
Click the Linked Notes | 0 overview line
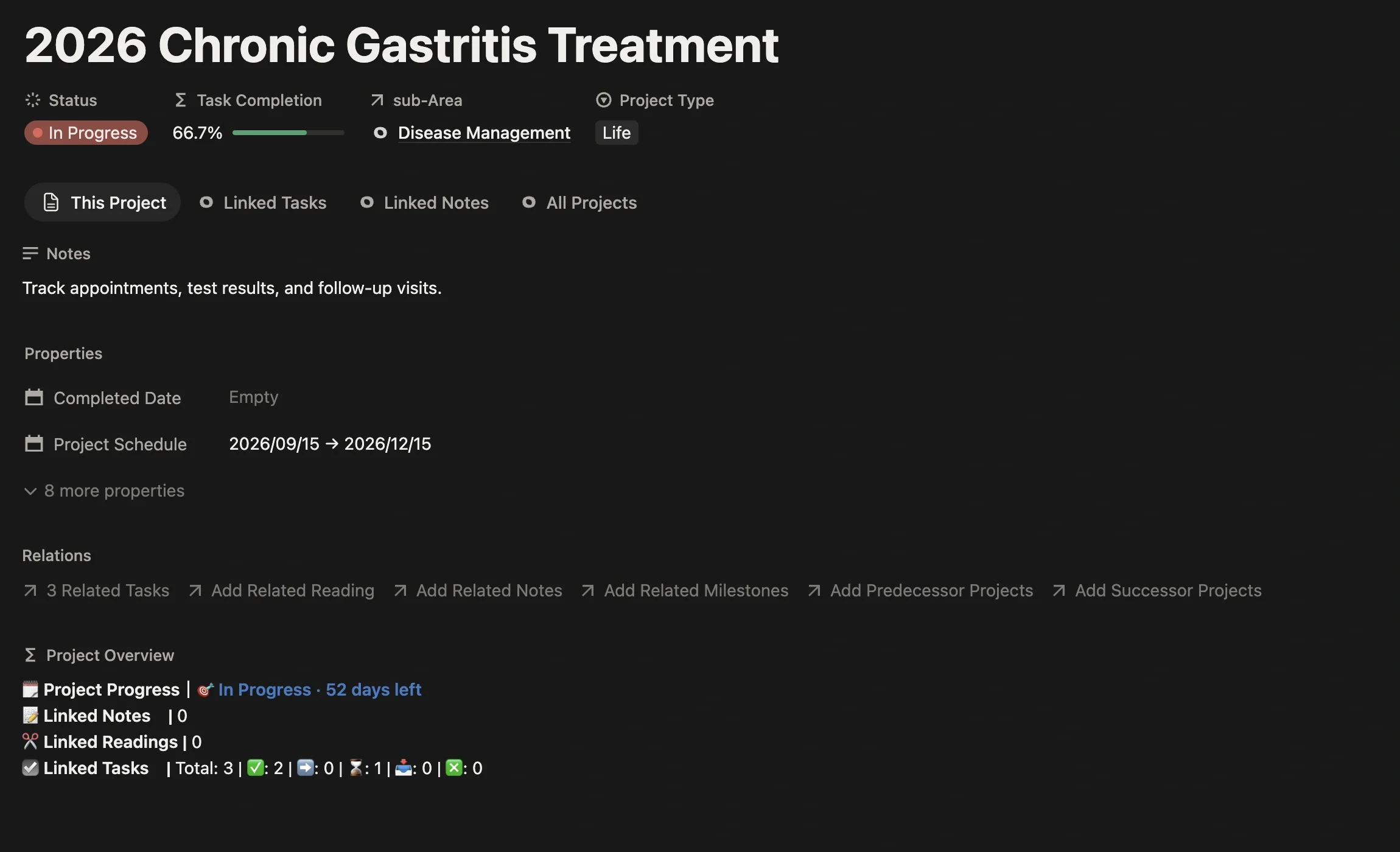105,715
